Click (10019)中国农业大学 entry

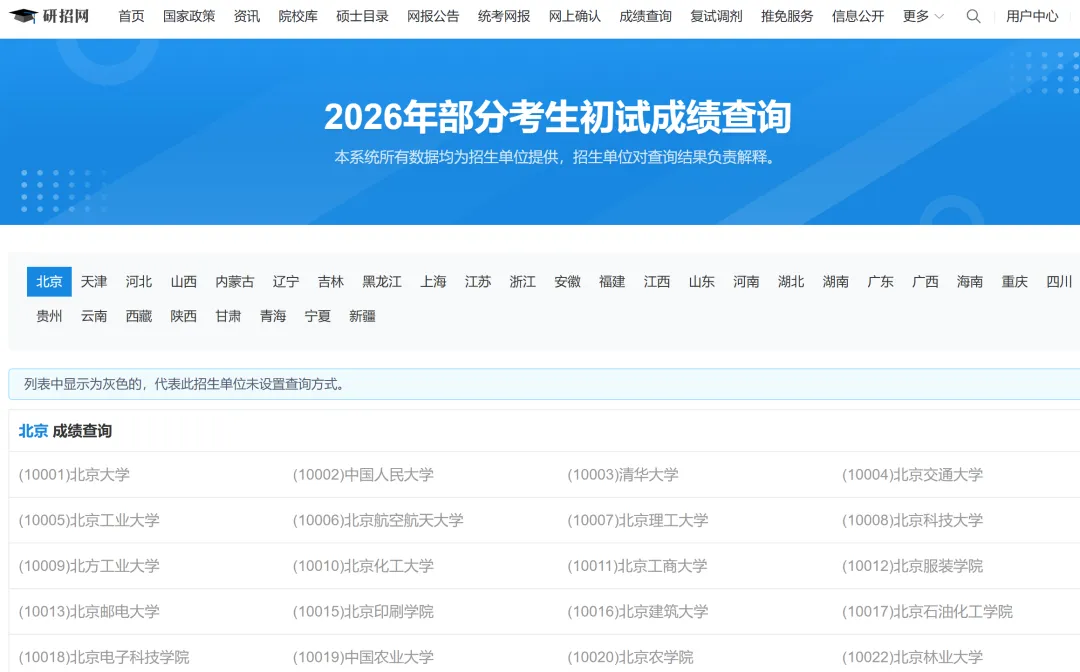[x=363, y=657]
